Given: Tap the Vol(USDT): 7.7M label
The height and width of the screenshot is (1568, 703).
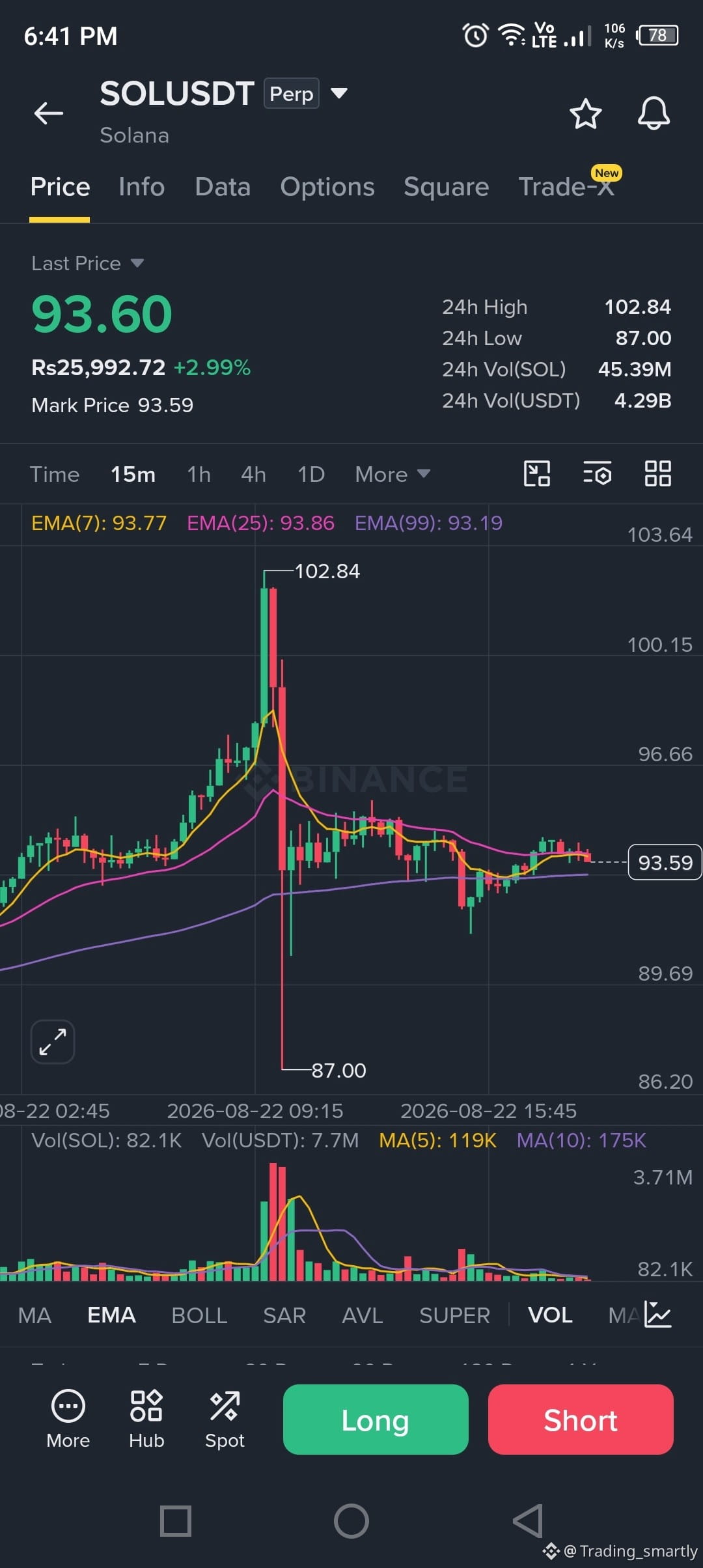Looking at the screenshot, I should point(280,1140).
